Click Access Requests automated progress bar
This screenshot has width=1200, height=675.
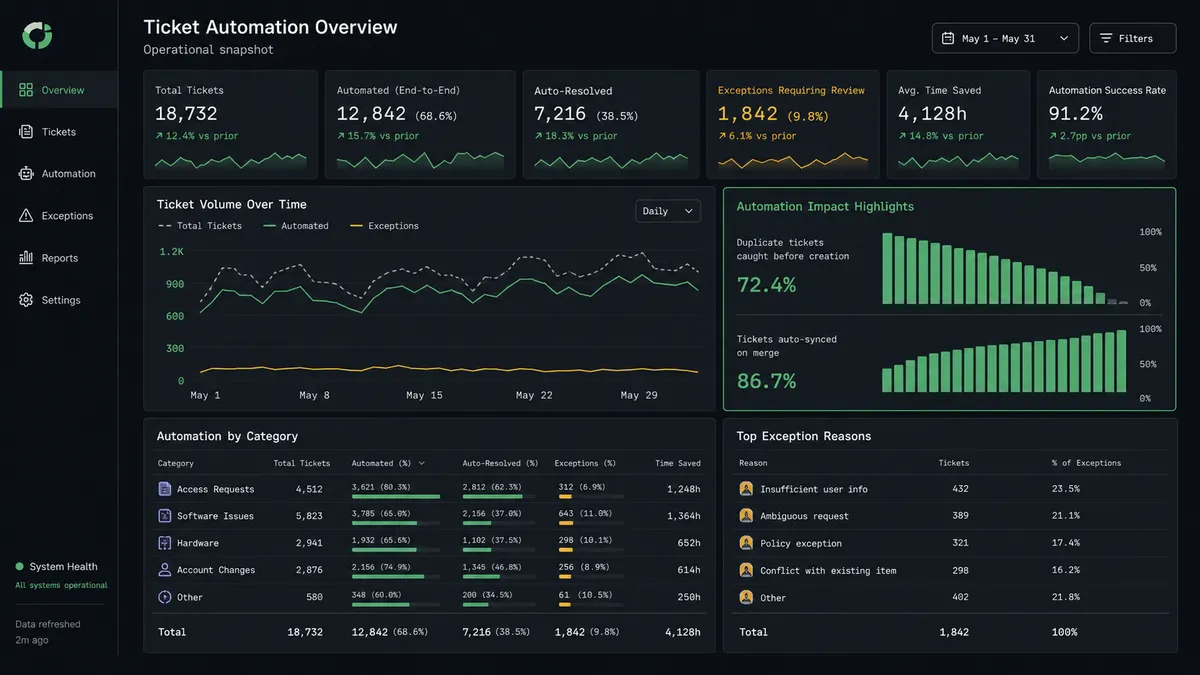pos(396,496)
